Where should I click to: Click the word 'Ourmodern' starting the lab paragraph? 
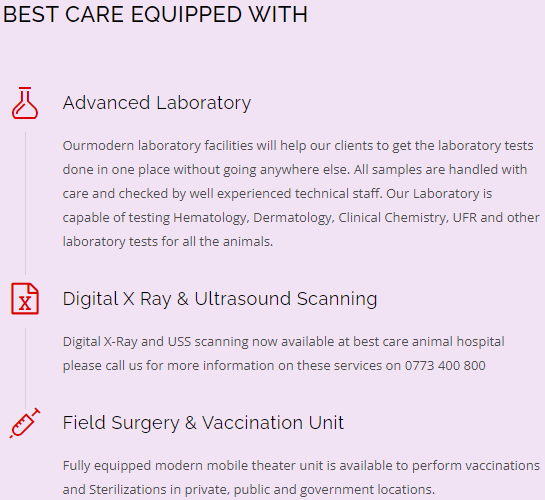[98, 146]
